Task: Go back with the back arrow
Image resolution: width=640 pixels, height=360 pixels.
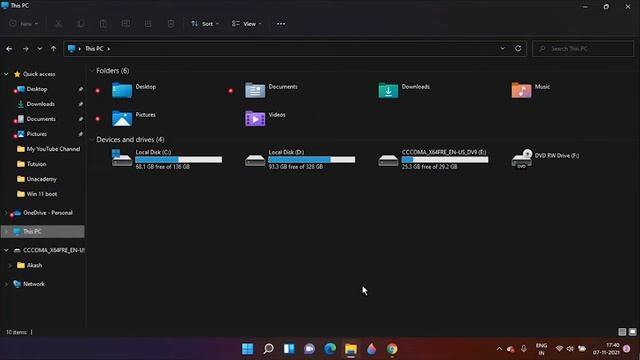Action: pyautogui.click(x=9, y=49)
